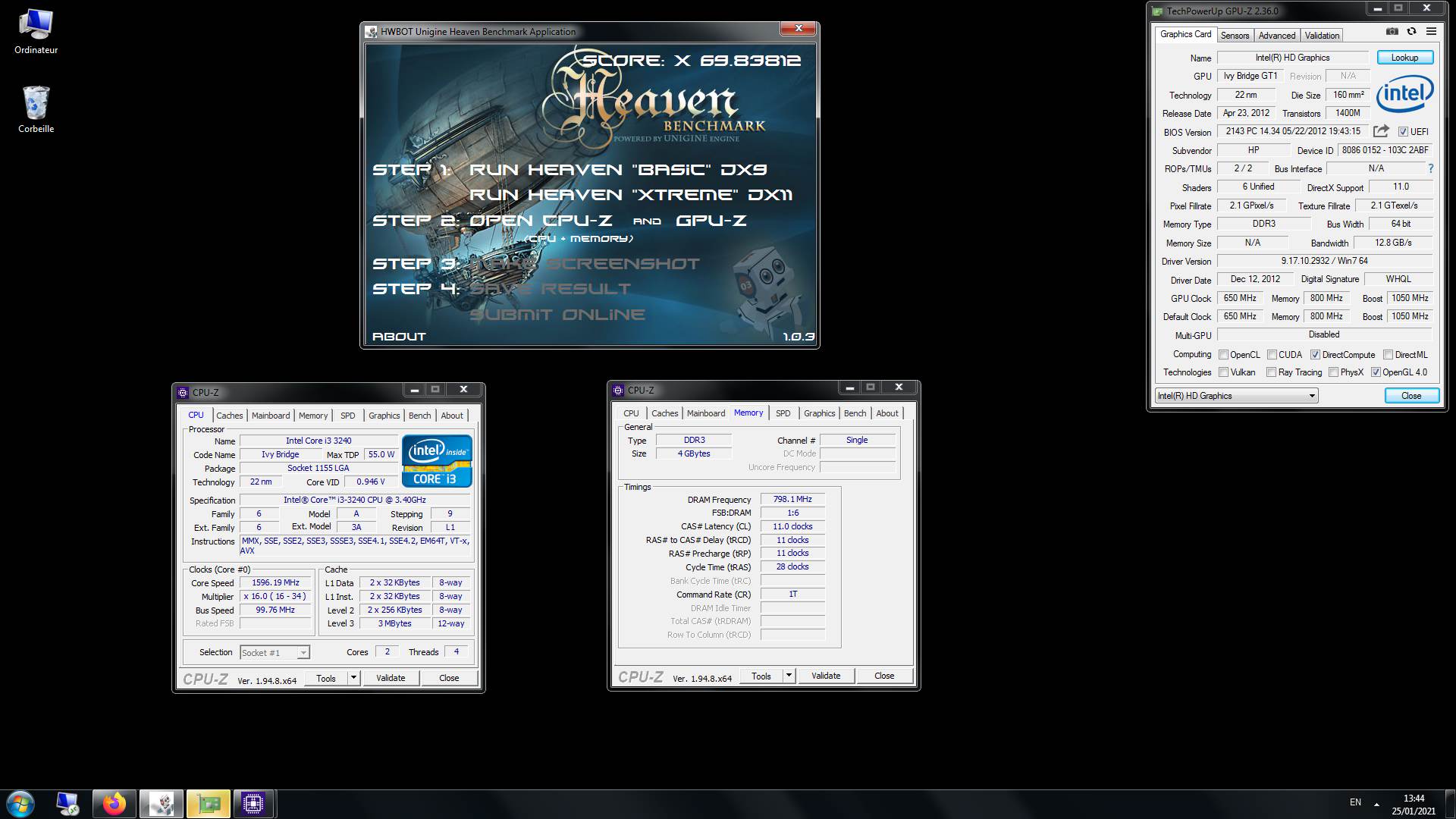Open Caches tab in left CPU-Z window

(x=229, y=416)
